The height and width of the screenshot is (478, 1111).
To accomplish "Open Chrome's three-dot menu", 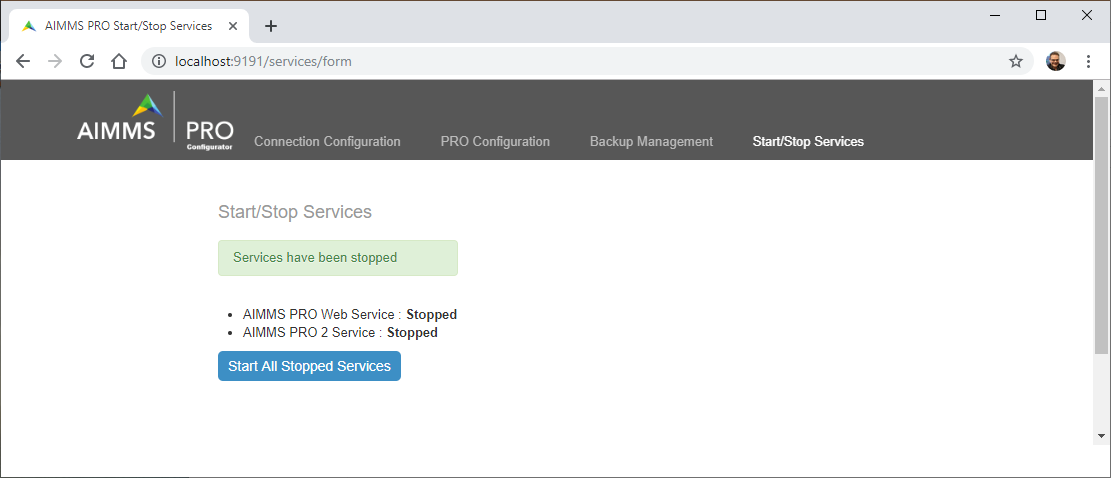I will [x=1088, y=62].
